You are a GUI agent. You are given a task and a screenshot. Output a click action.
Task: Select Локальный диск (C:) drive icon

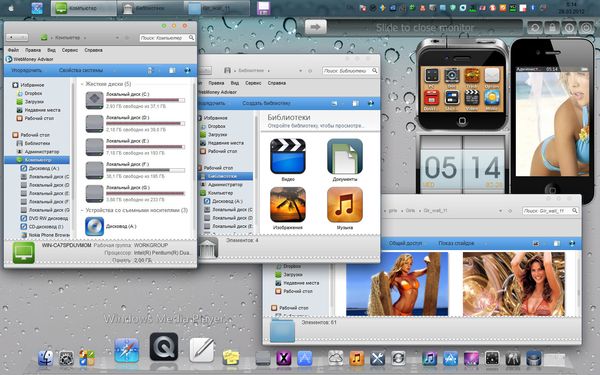(95, 100)
